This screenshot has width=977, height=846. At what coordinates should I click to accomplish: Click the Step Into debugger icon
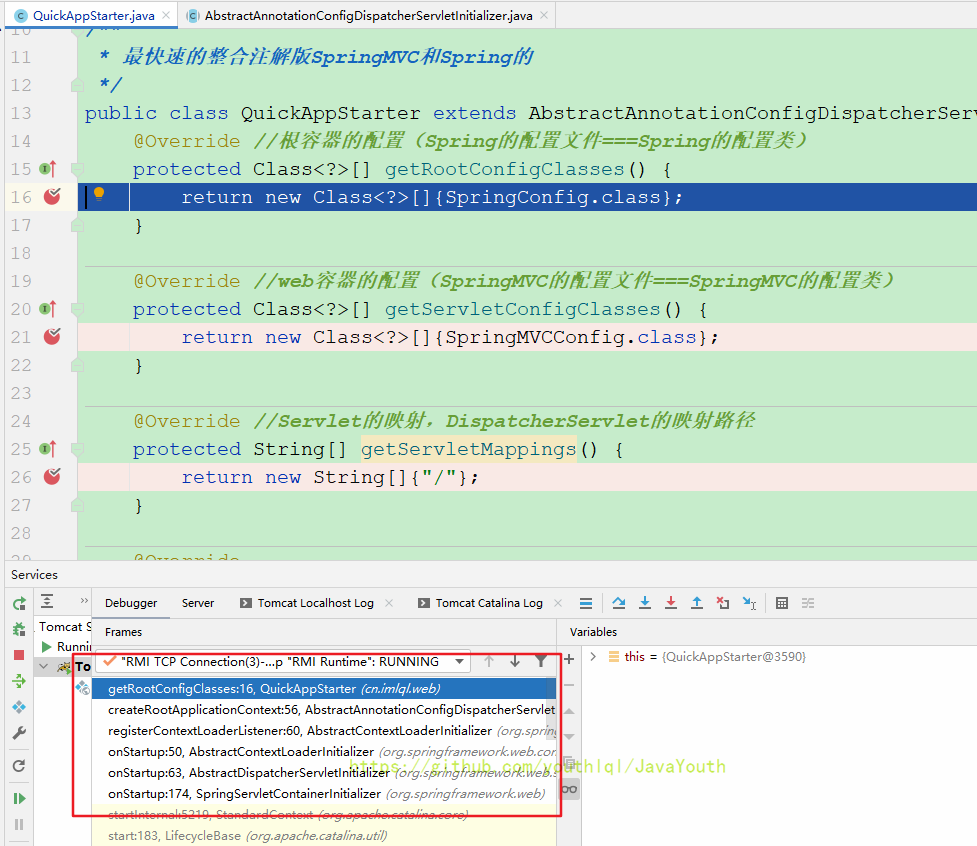click(x=645, y=603)
